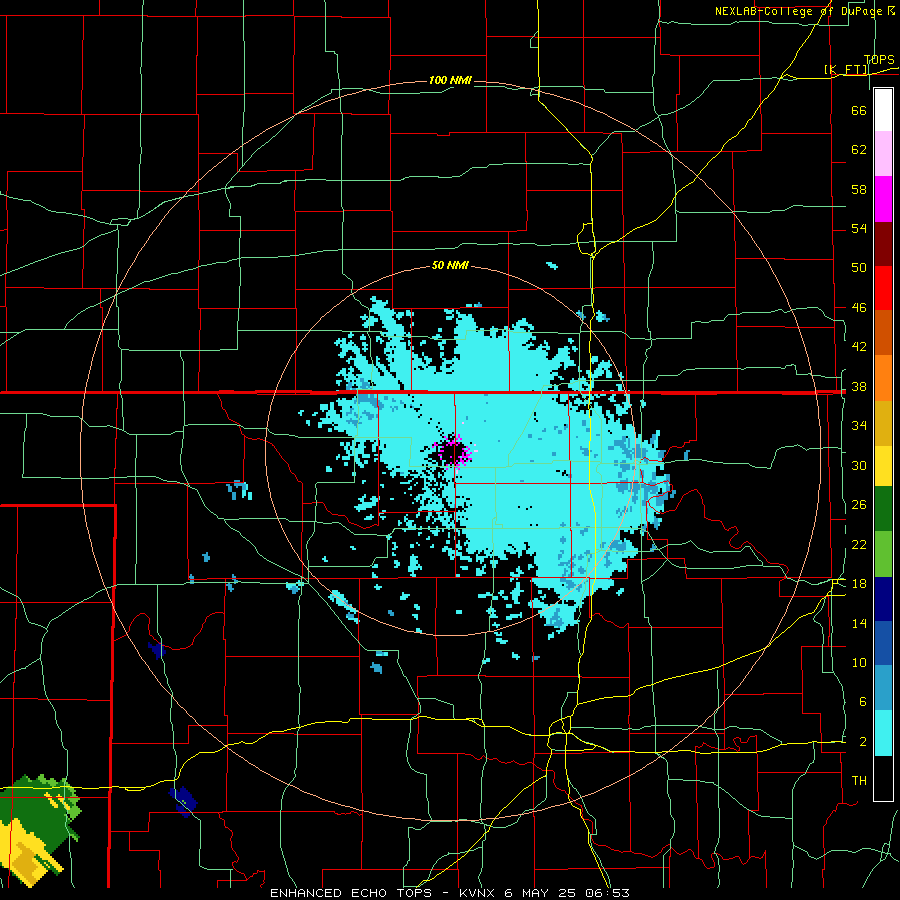Click the '22' scale label
This screenshot has width=900, height=900.
pos(859,544)
